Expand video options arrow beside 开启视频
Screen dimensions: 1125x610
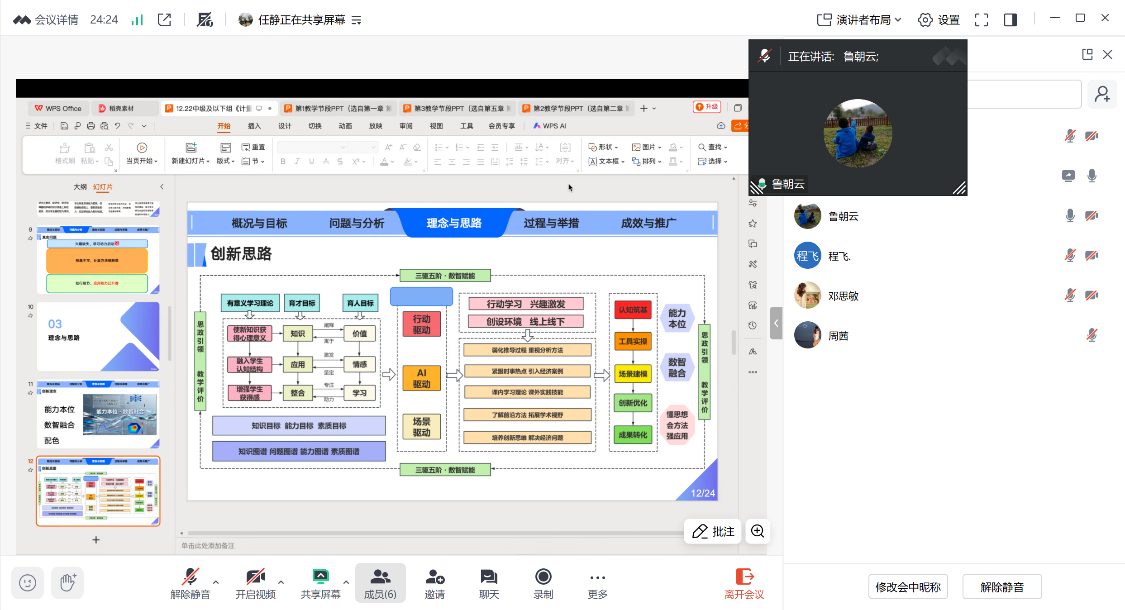point(281,579)
